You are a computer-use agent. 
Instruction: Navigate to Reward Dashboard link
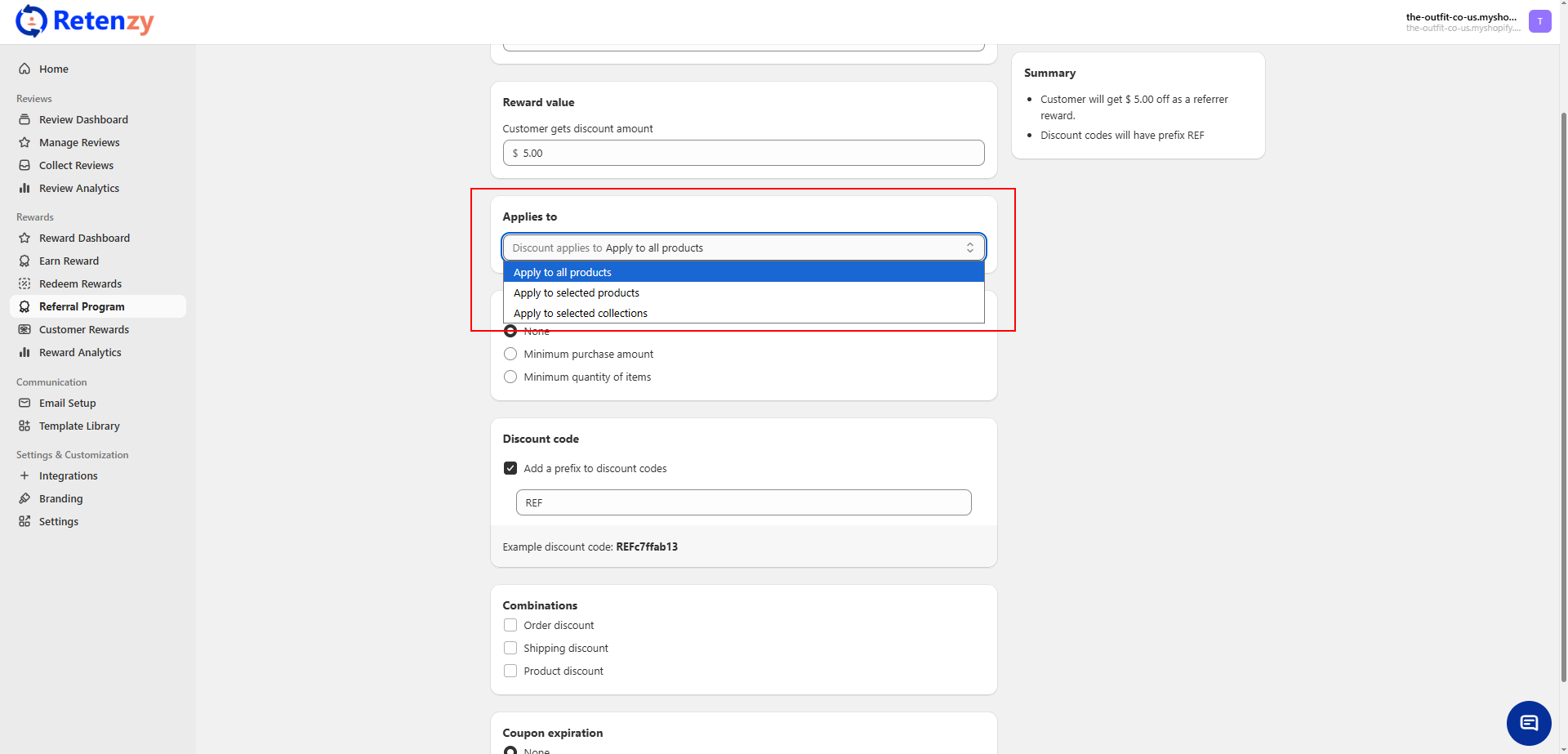coord(84,239)
